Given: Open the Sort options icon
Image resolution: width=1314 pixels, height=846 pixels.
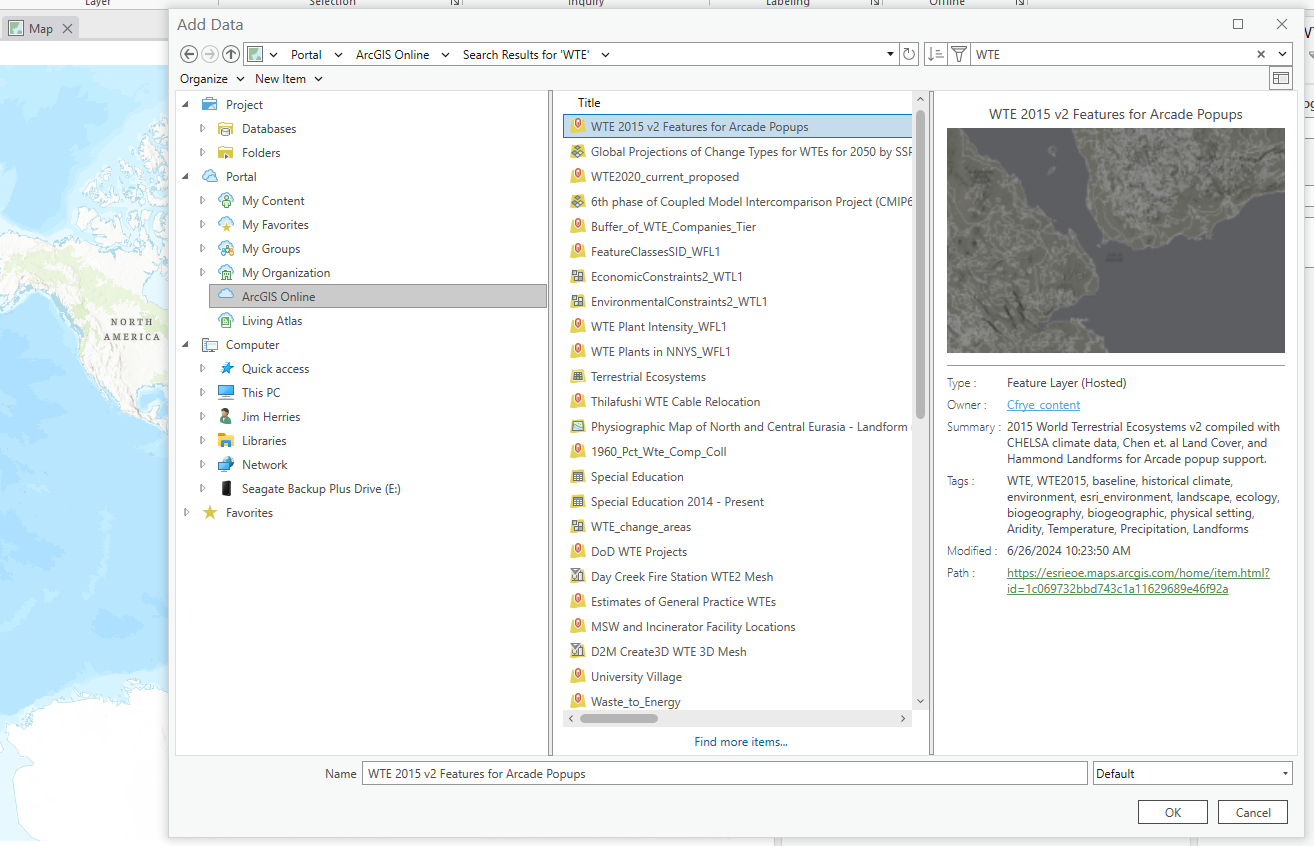Looking at the screenshot, I should point(937,54).
